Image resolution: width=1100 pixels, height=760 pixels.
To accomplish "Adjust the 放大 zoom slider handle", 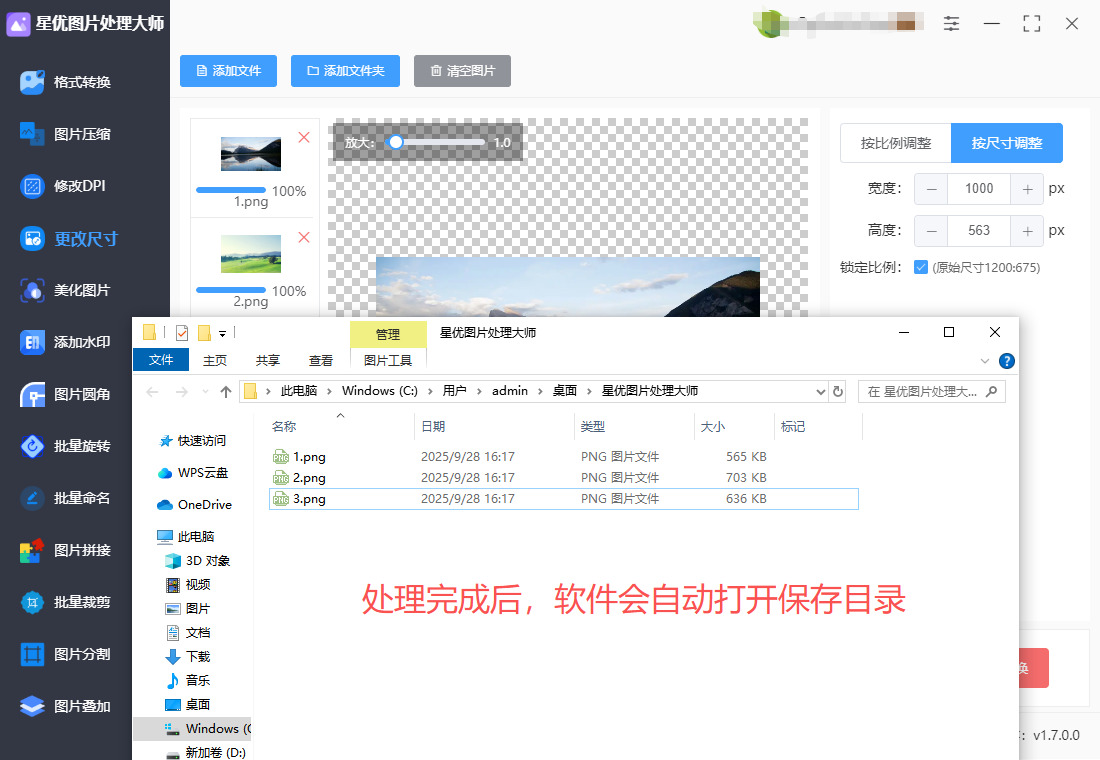I will (396, 142).
